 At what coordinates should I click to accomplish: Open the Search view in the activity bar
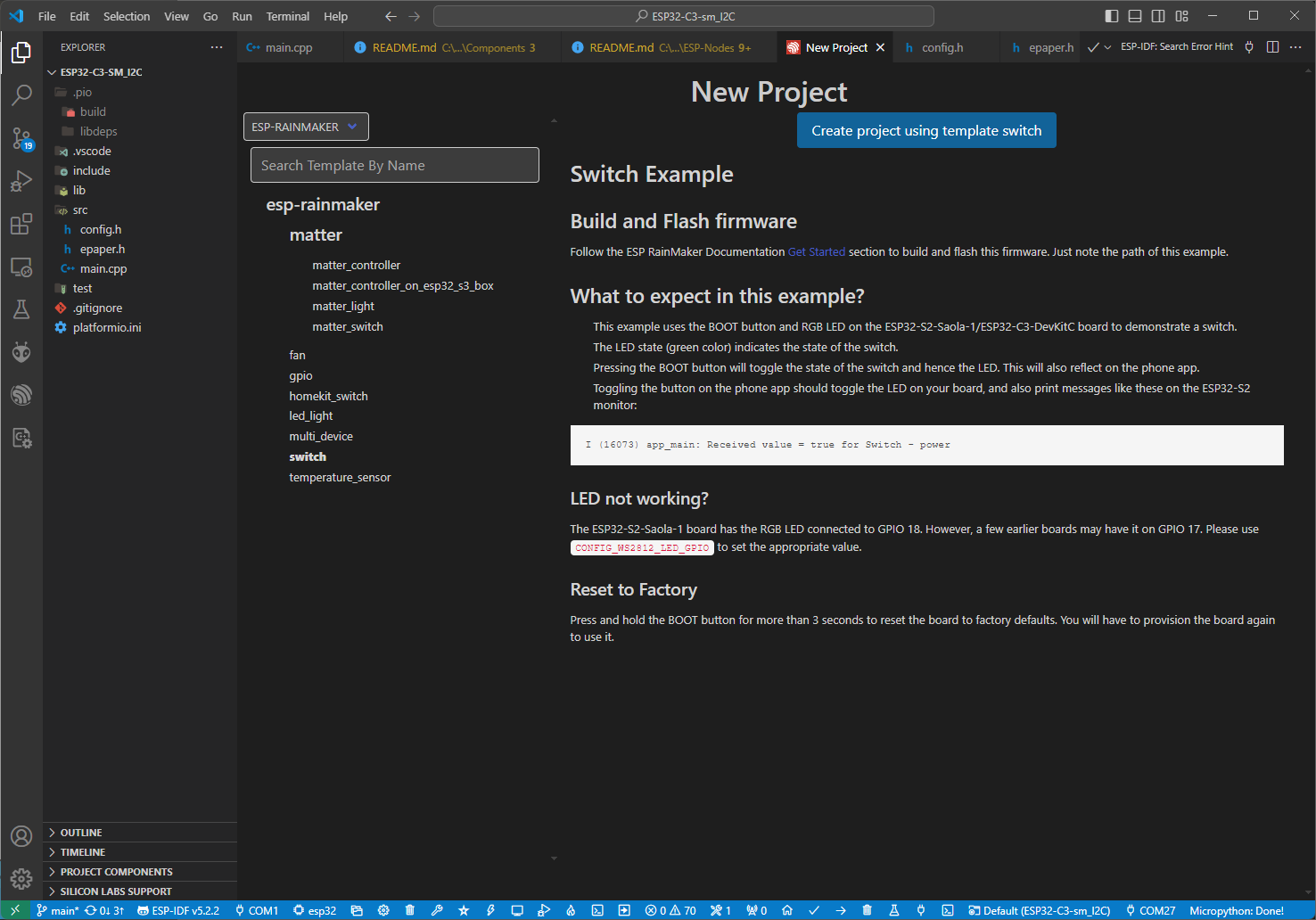(x=21, y=94)
